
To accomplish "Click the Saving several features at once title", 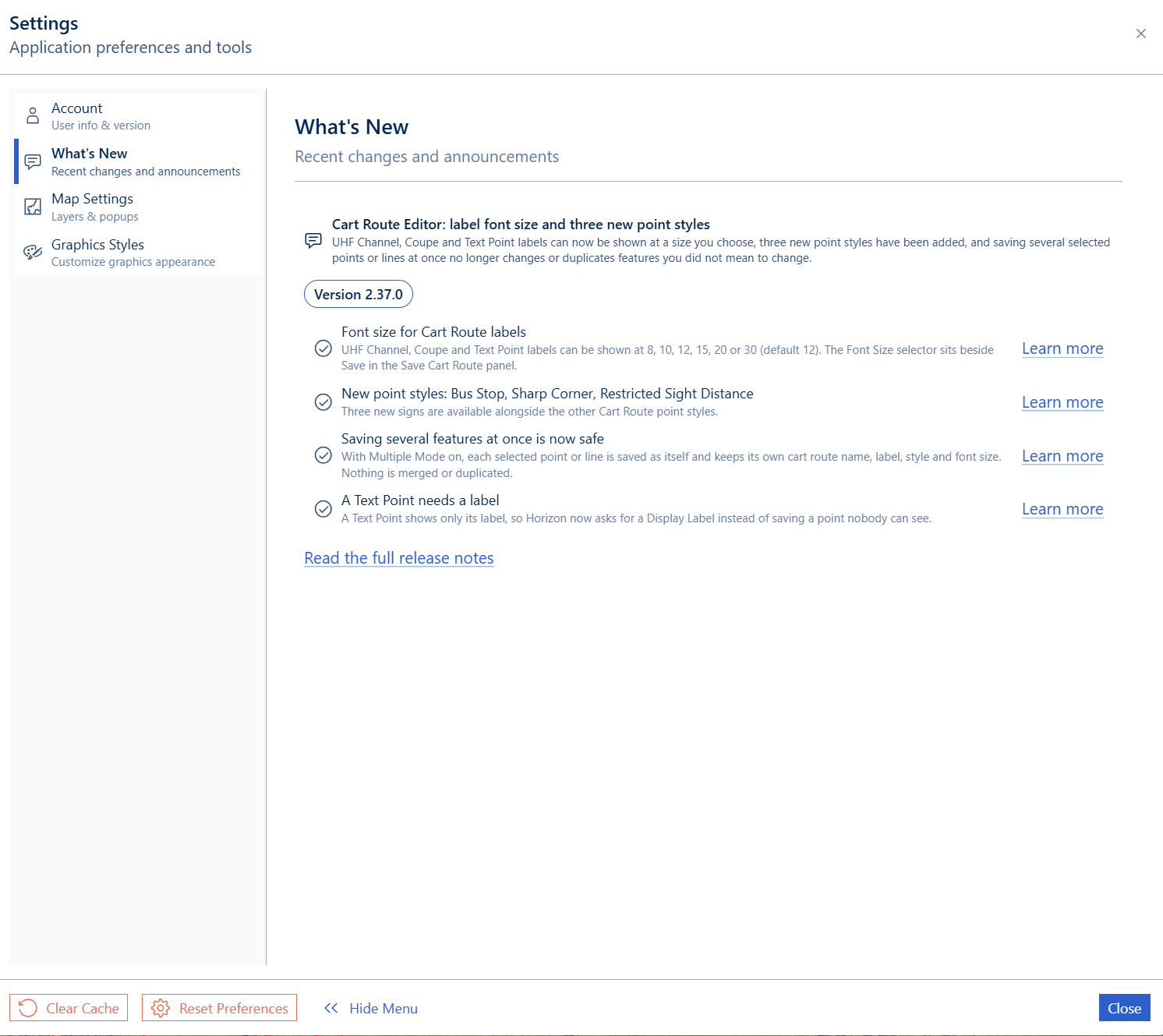I will pyautogui.click(x=472, y=439).
